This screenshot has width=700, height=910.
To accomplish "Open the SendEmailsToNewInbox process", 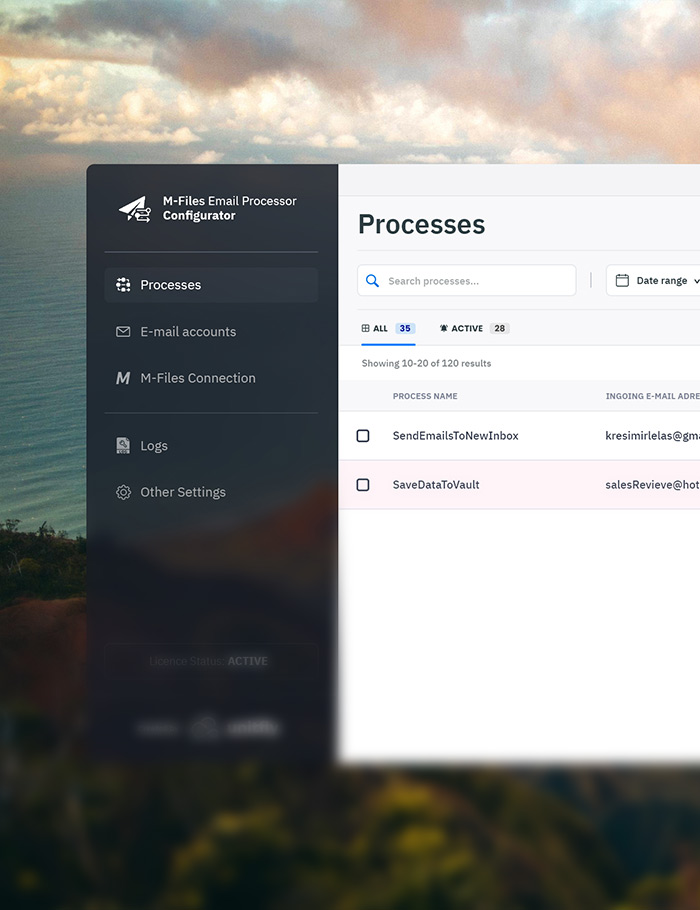I will (x=455, y=436).
